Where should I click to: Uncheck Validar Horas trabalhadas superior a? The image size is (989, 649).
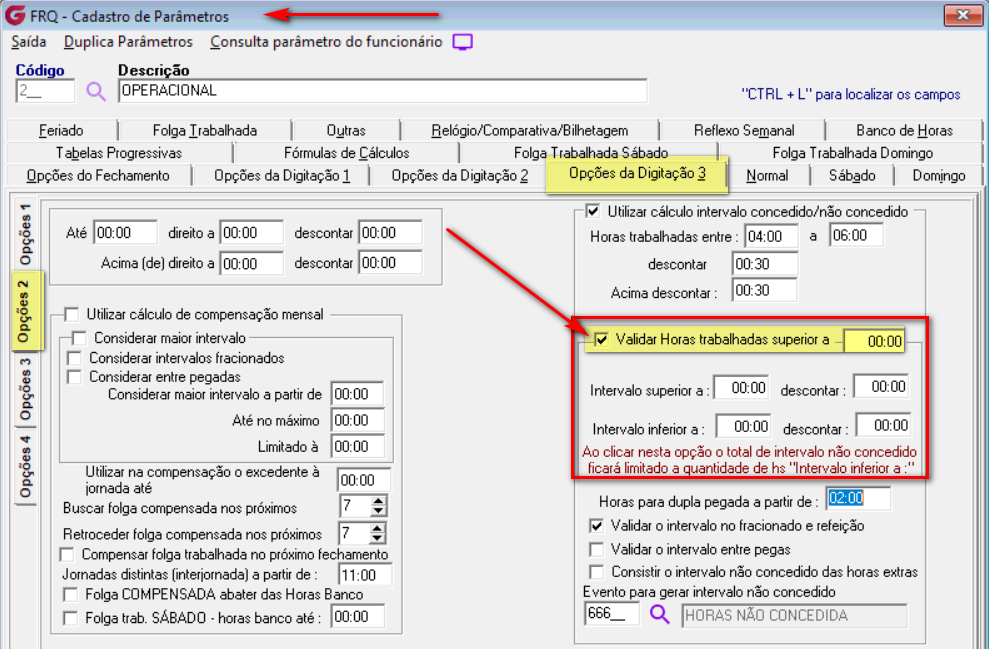click(x=601, y=340)
